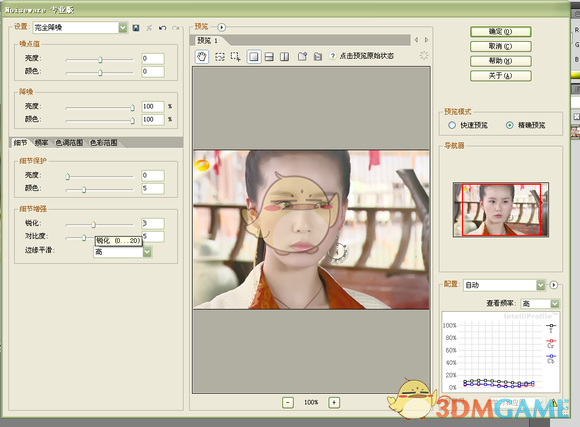Click the 降噪 亮度 slider handle

(132, 108)
